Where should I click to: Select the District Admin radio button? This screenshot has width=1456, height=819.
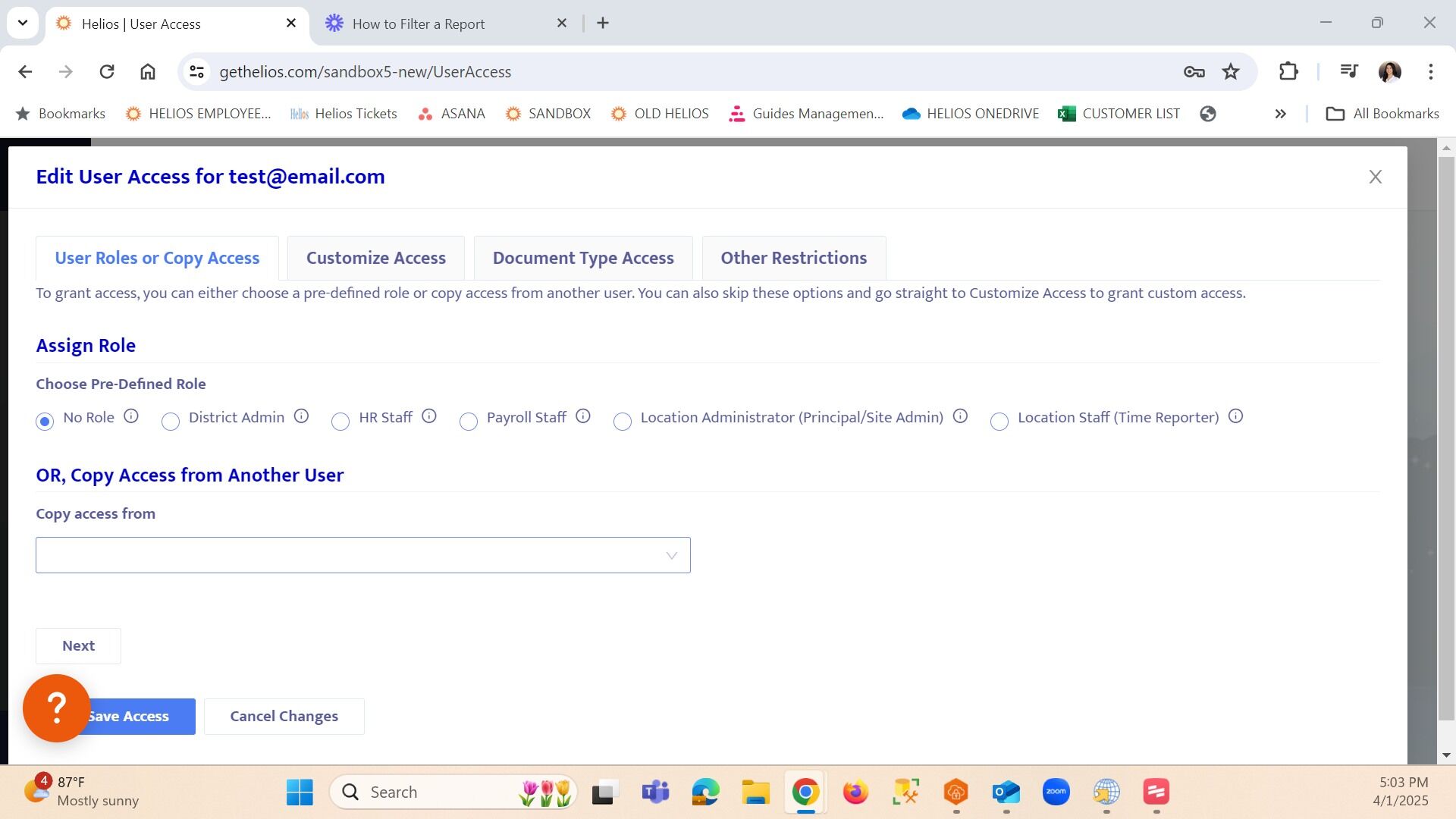tap(171, 422)
